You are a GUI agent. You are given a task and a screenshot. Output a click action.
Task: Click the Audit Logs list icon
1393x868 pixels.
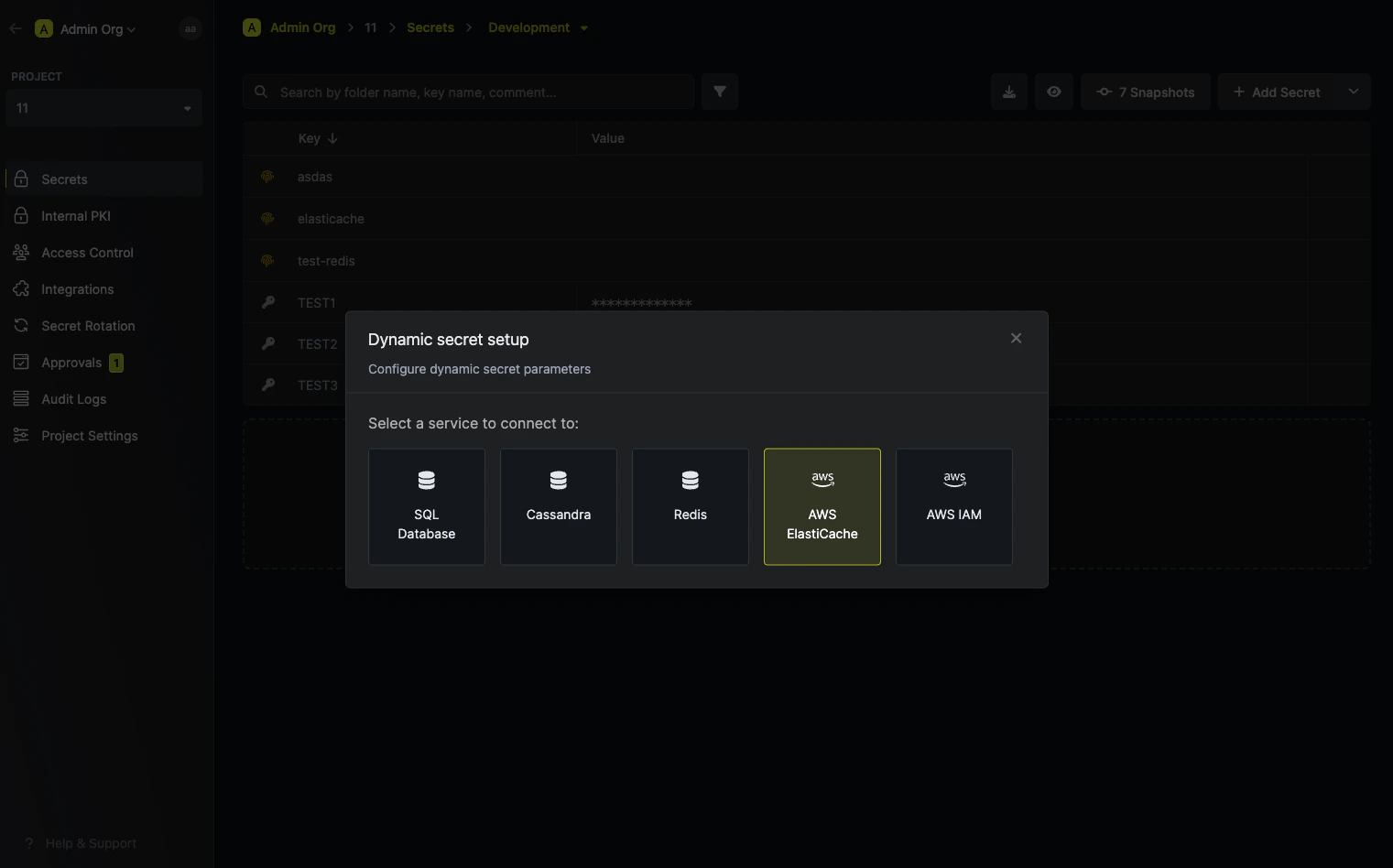point(21,398)
